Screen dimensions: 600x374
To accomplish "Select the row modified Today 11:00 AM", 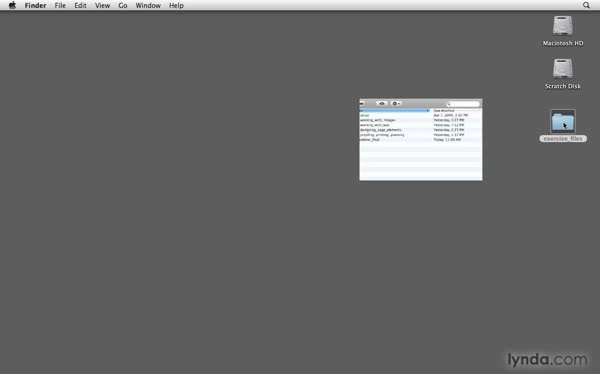I will [421, 140].
